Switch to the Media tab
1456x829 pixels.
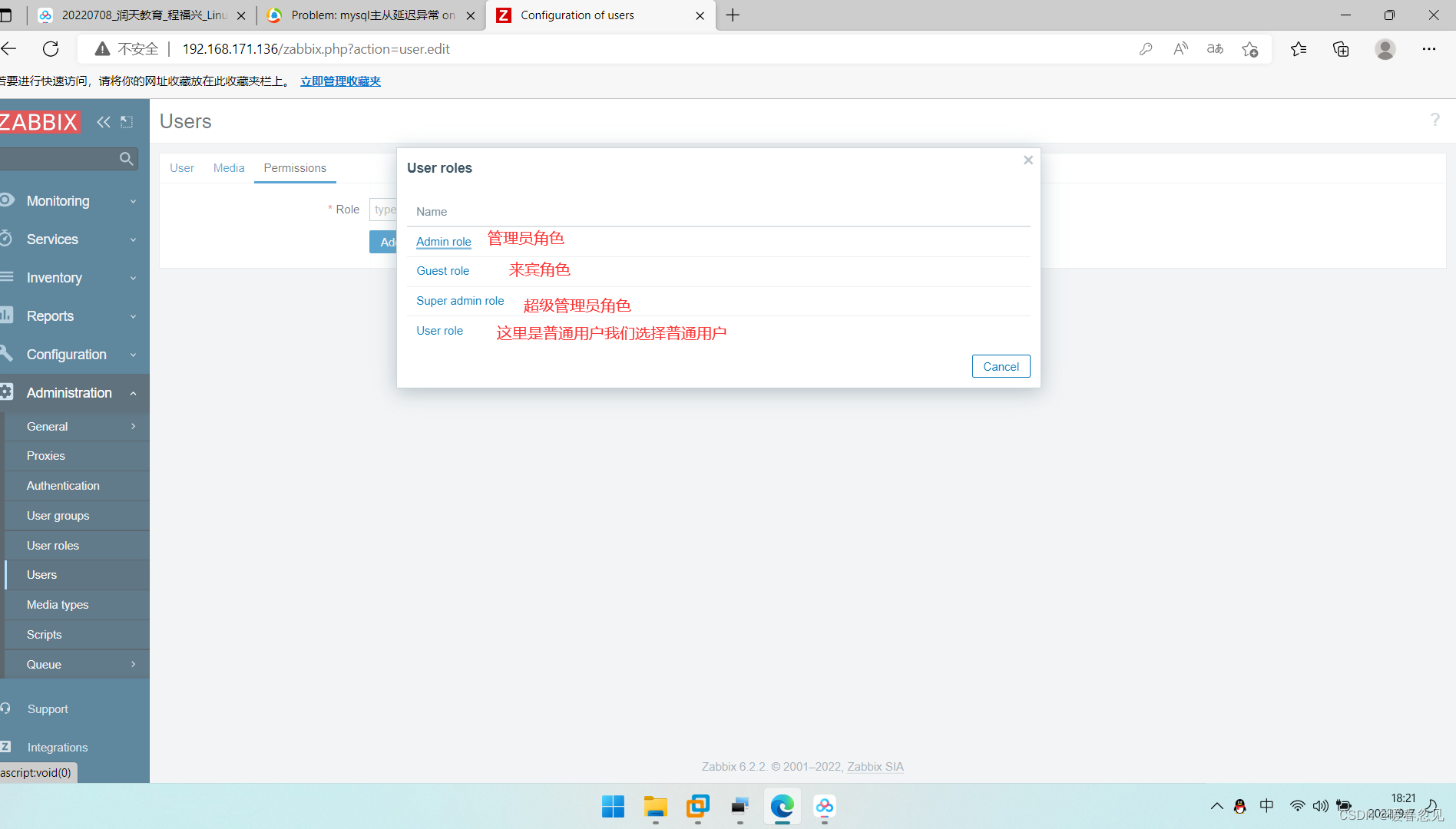229,168
